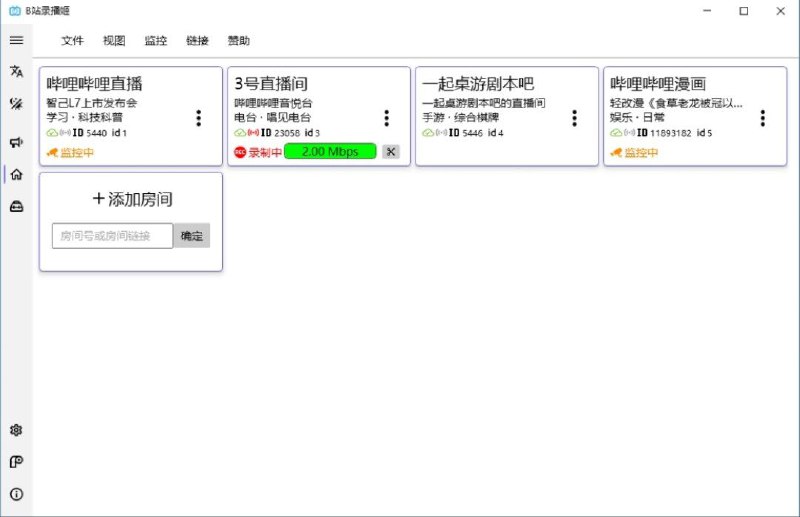Open three-dot menu on 3号直播间 card

pyautogui.click(x=386, y=118)
